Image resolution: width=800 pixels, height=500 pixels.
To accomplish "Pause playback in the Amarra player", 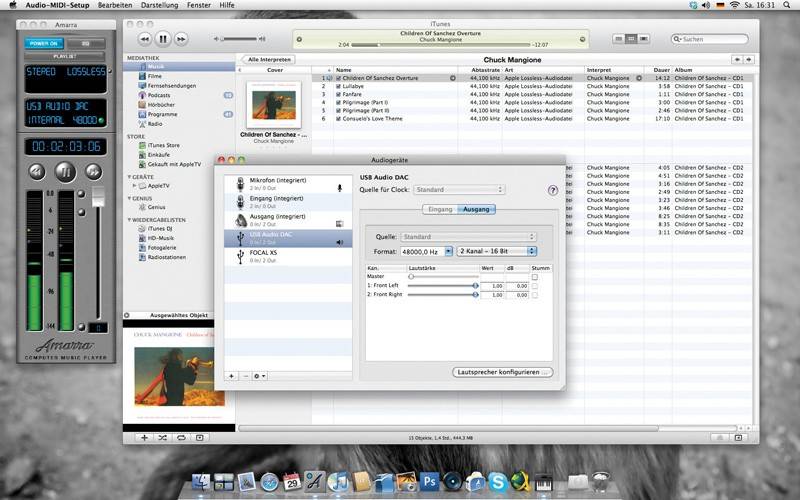I will (65, 172).
